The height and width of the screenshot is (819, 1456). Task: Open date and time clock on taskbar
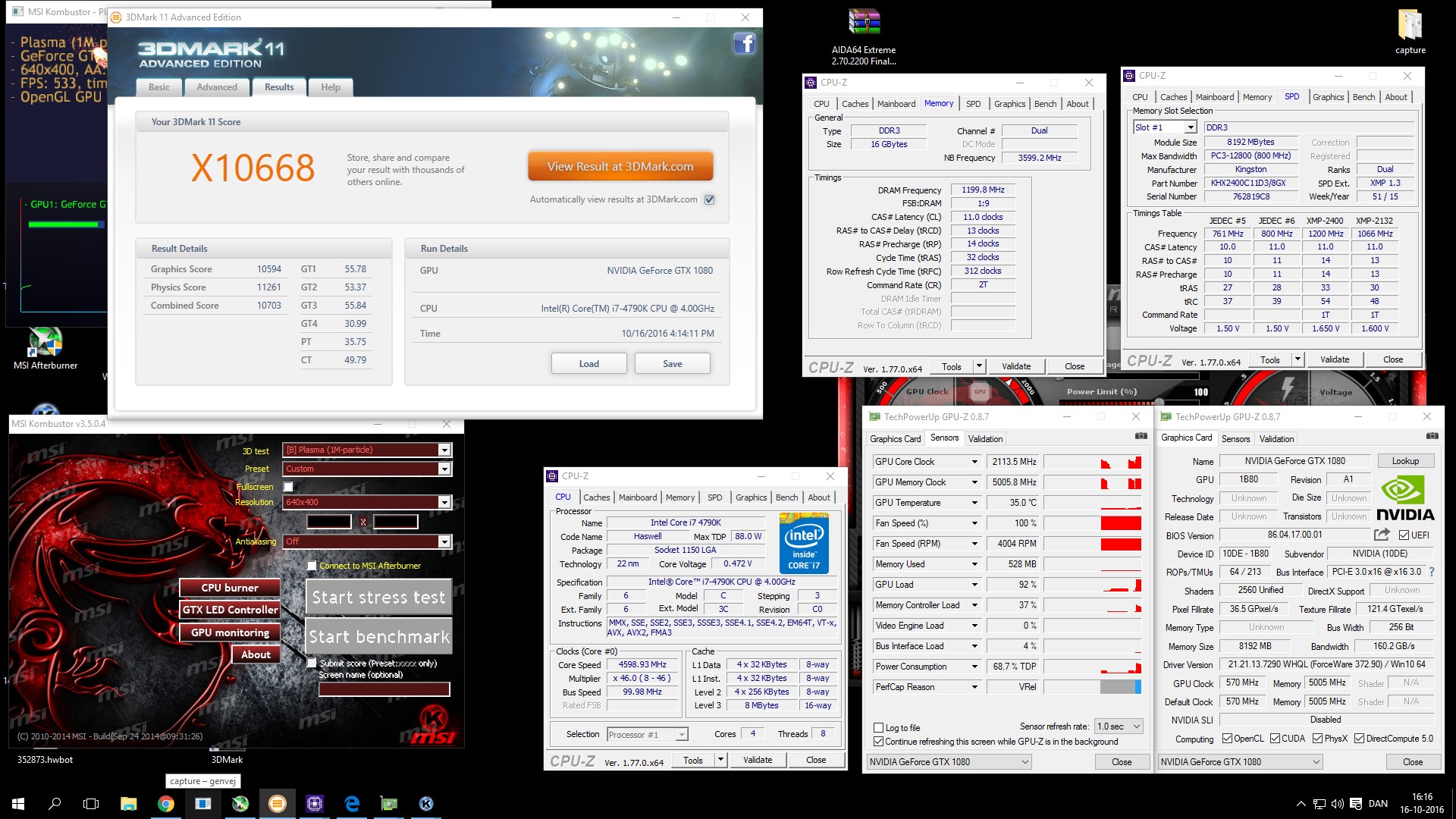point(1422,803)
